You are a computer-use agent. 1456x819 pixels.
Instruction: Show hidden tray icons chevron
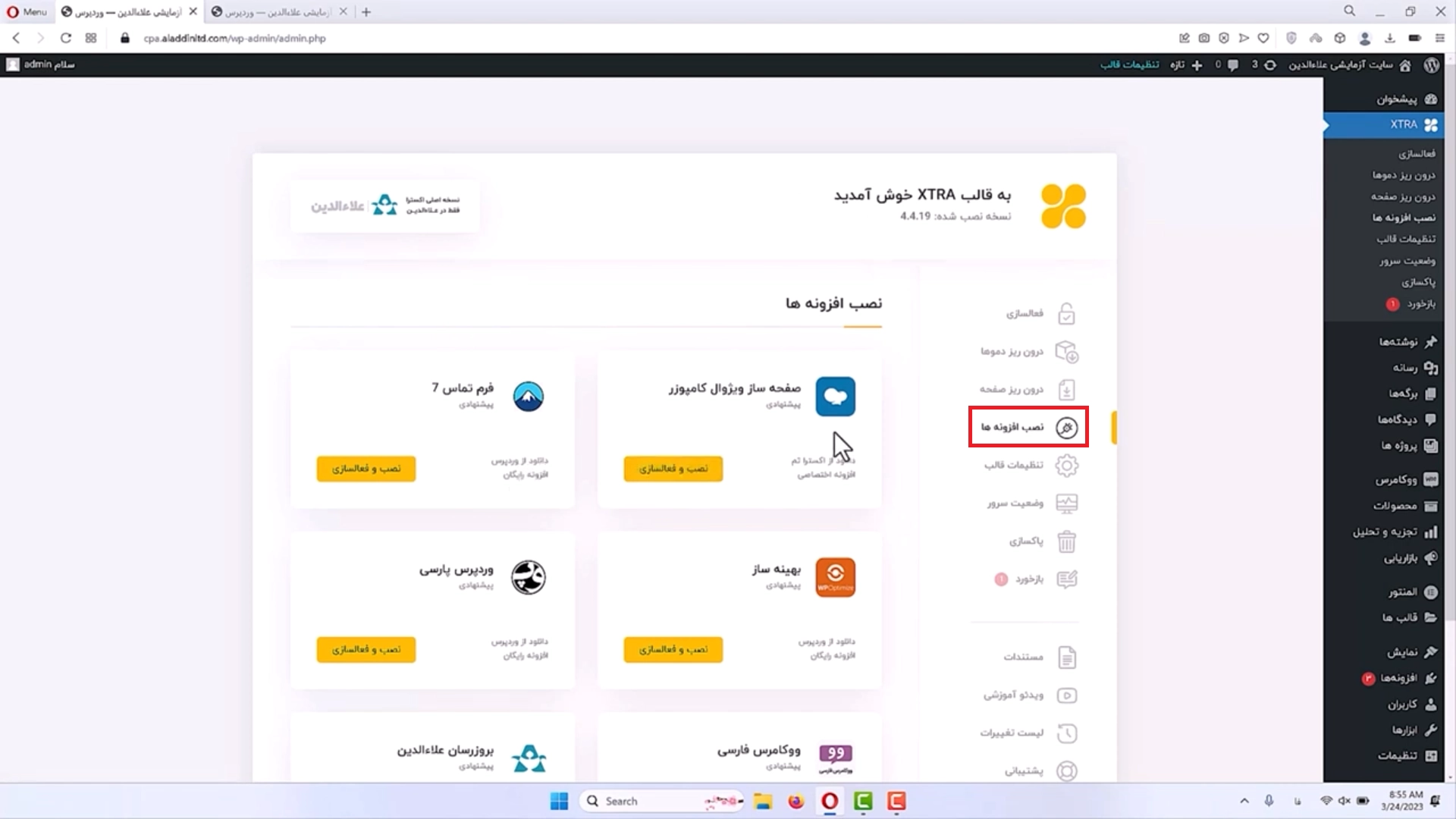click(1244, 802)
